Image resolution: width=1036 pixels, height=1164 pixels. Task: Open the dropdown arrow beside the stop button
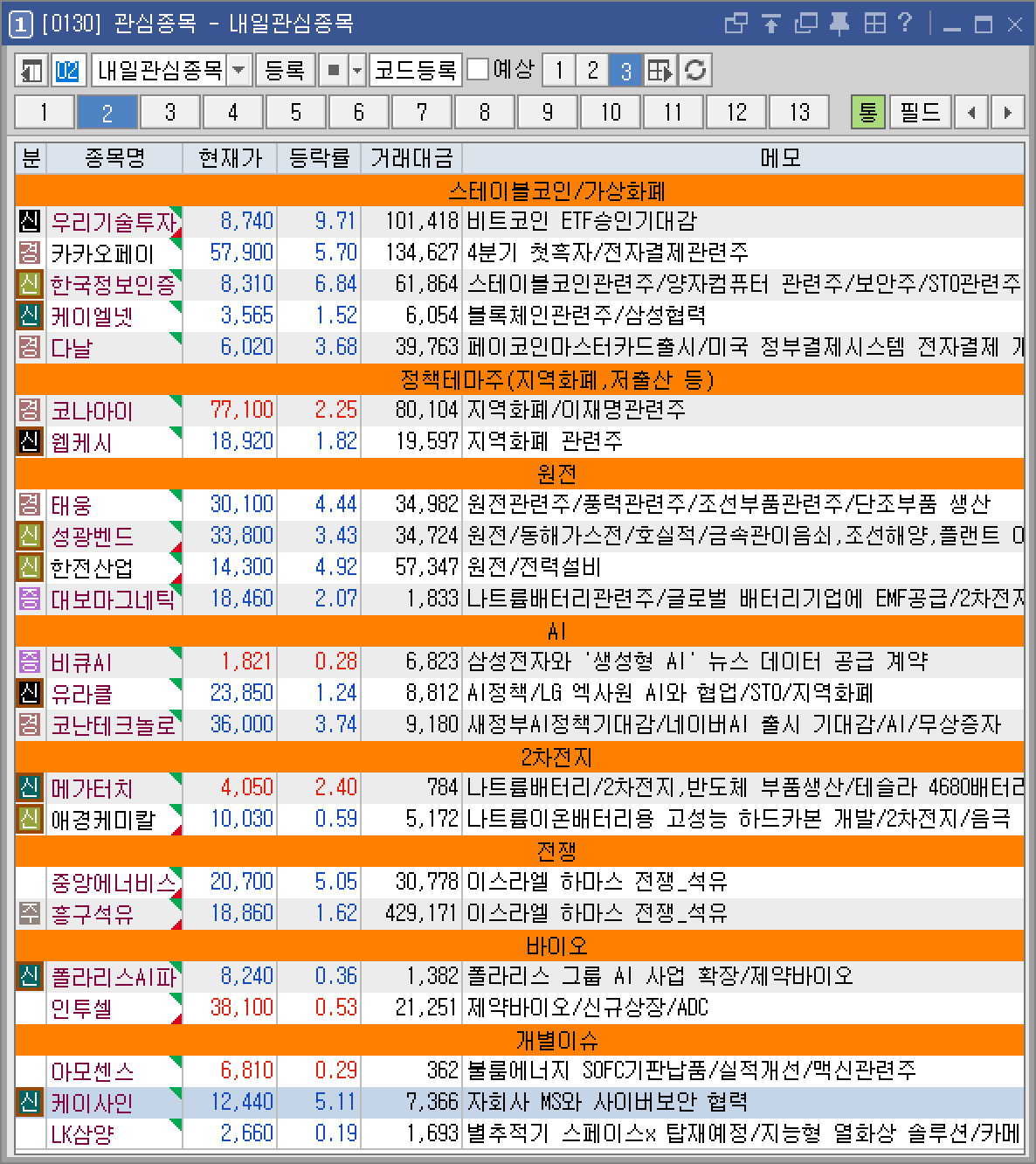point(356,70)
